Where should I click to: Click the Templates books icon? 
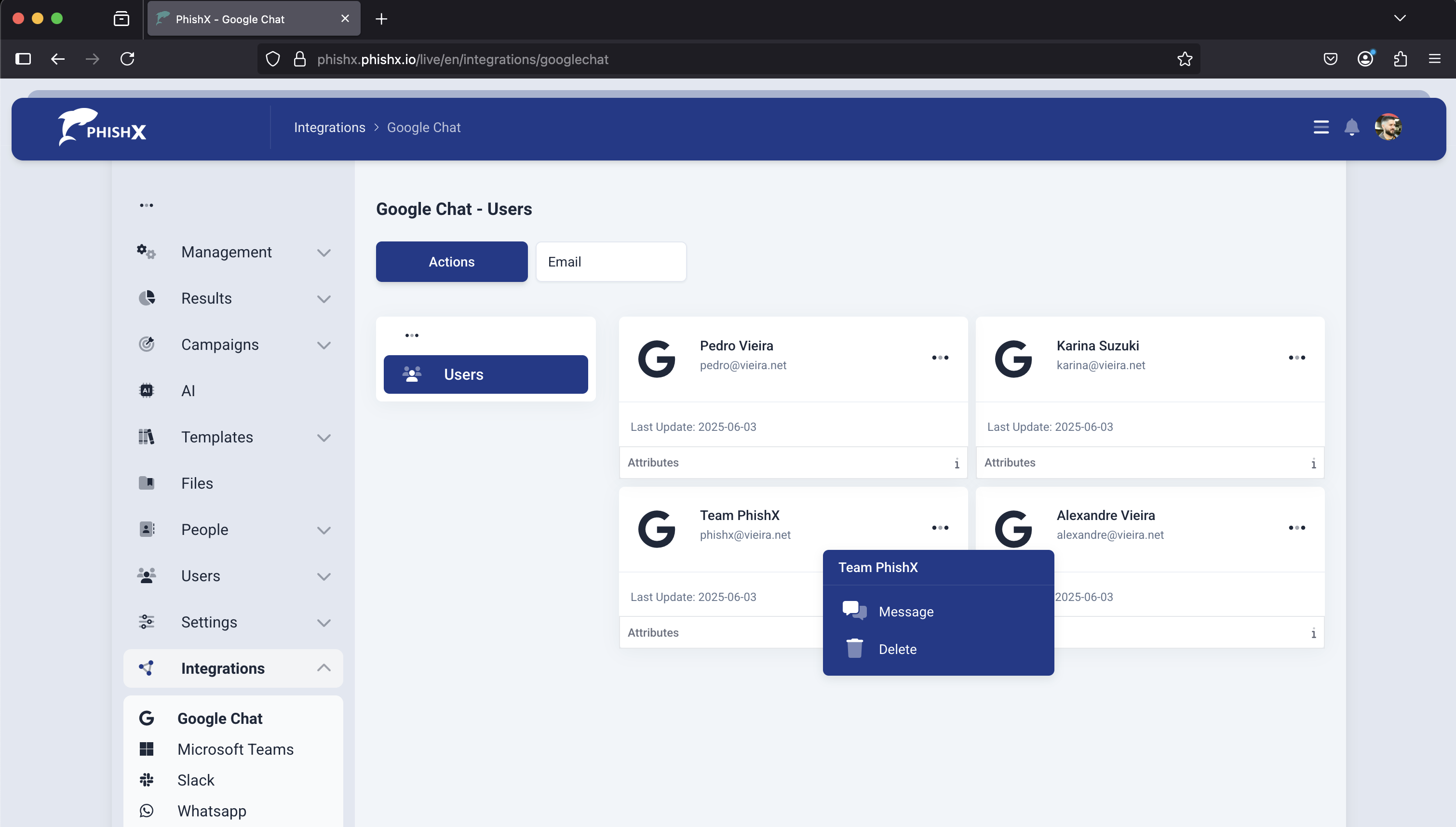[x=147, y=437]
